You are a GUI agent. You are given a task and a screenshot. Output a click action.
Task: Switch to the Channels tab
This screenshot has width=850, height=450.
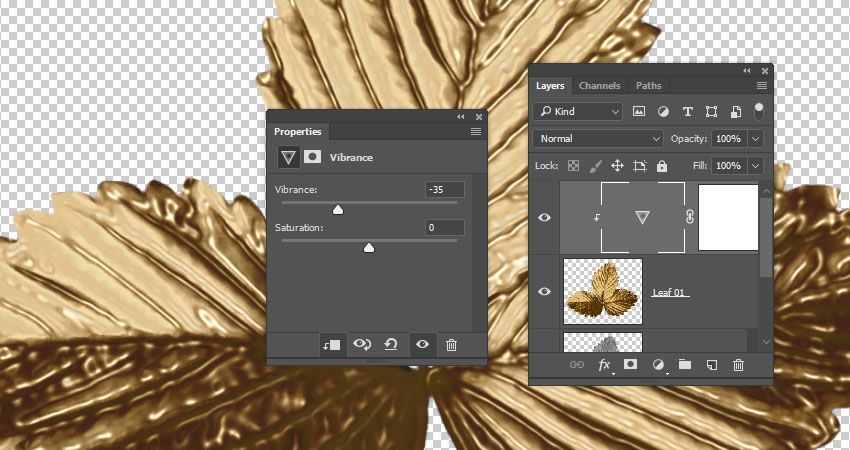(599, 86)
